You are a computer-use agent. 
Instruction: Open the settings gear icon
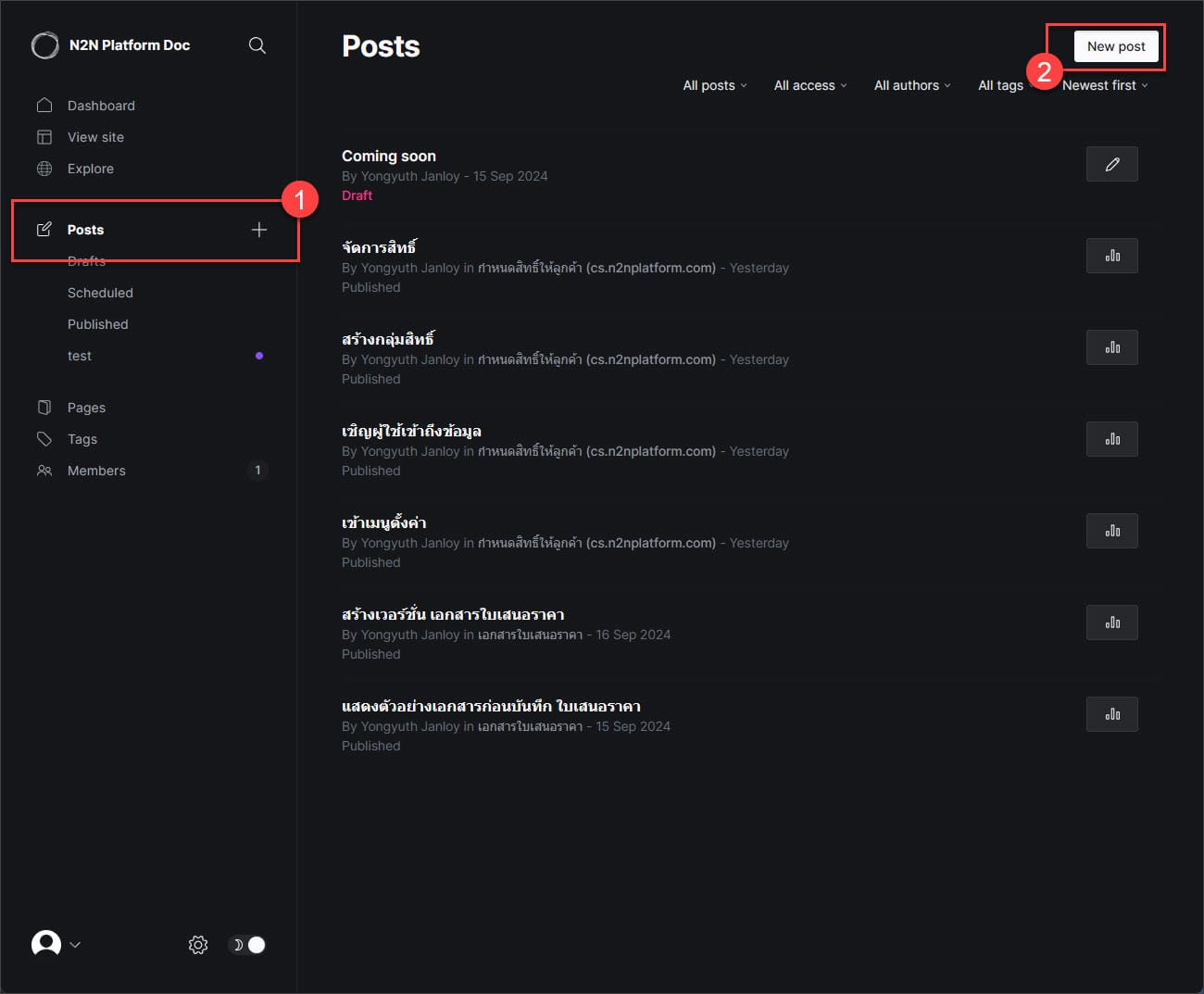click(198, 945)
